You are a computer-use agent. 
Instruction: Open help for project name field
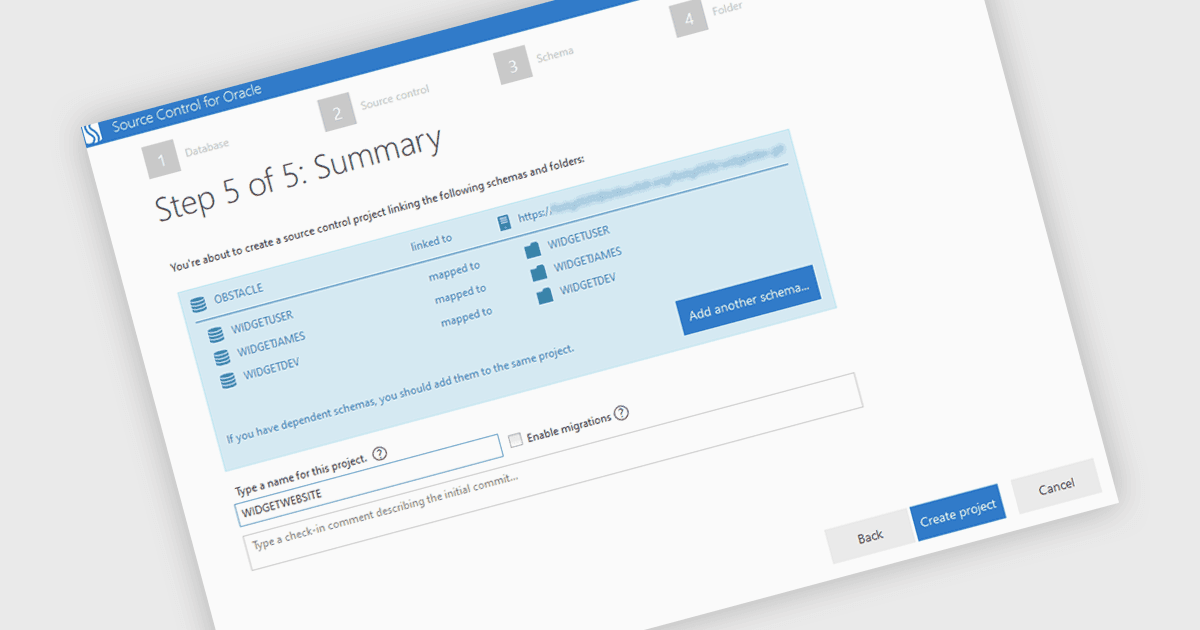tap(379, 454)
